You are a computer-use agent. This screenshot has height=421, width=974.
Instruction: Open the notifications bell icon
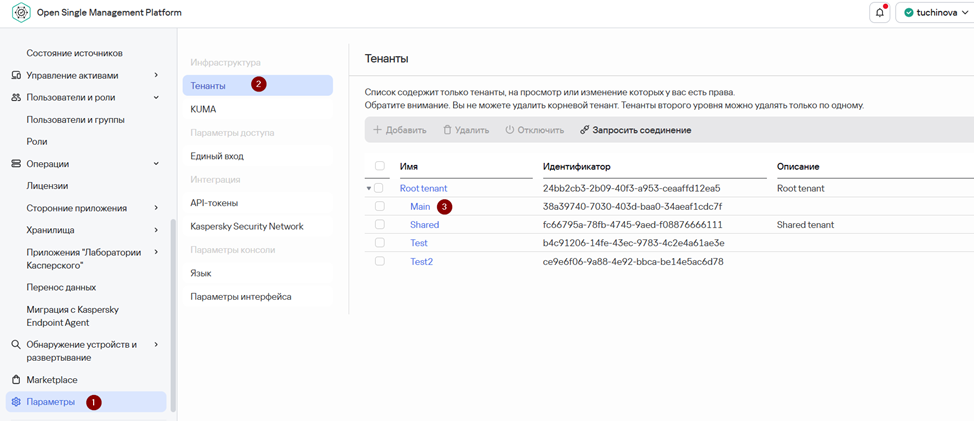coord(880,12)
